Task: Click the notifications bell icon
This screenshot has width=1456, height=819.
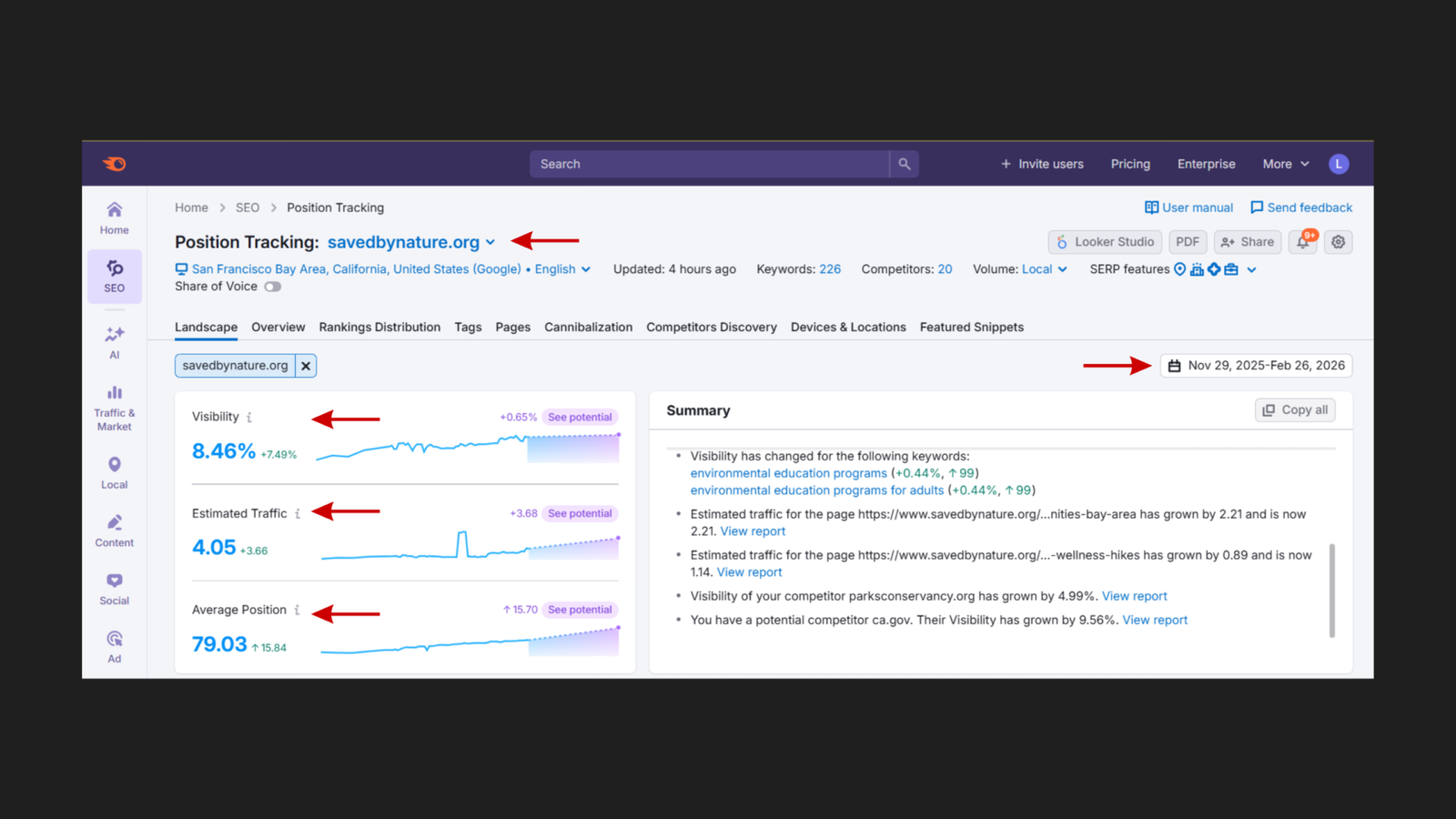Action: tap(1303, 242)
